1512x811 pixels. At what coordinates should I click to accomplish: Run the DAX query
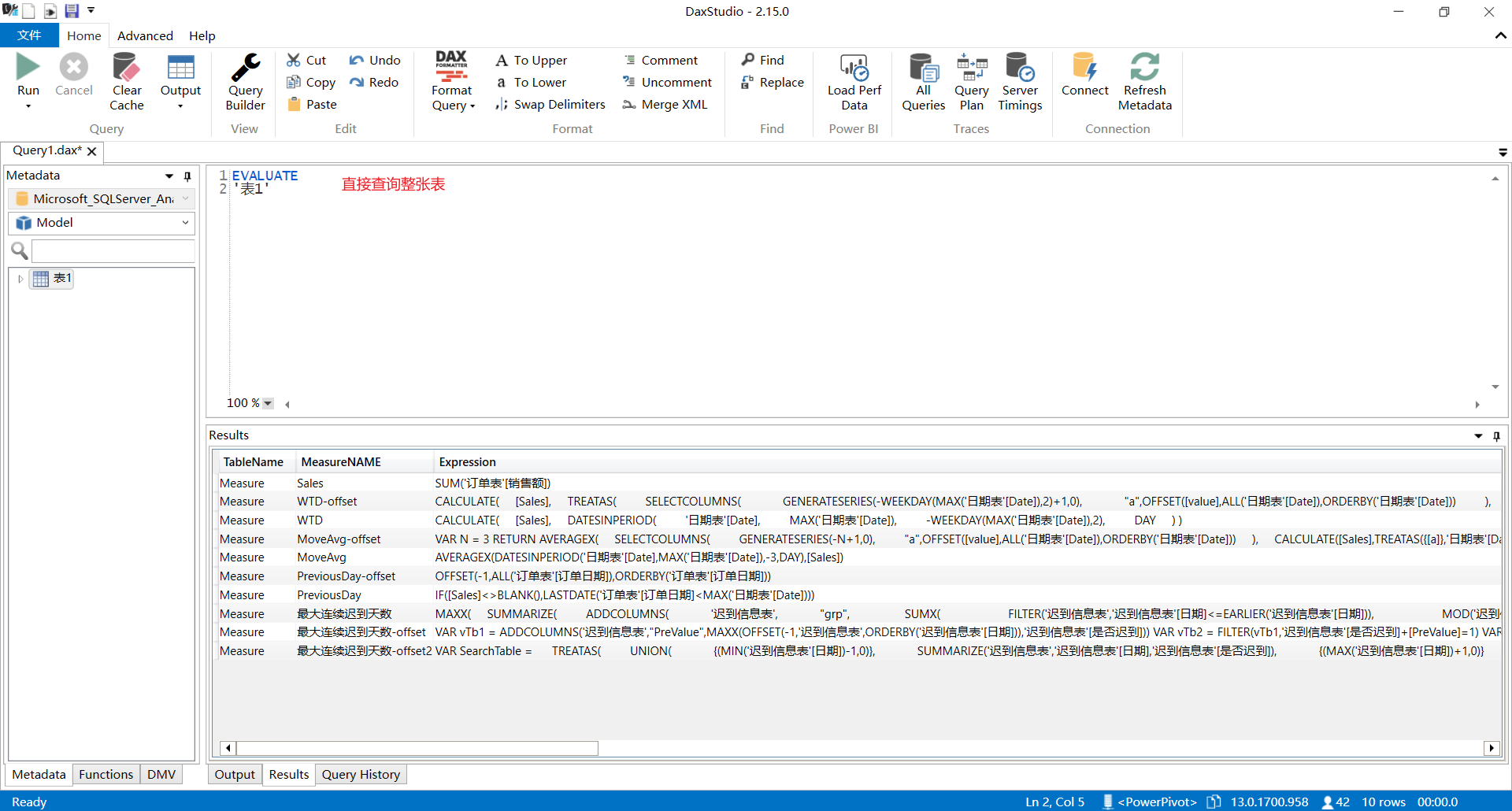click(28, 75)
